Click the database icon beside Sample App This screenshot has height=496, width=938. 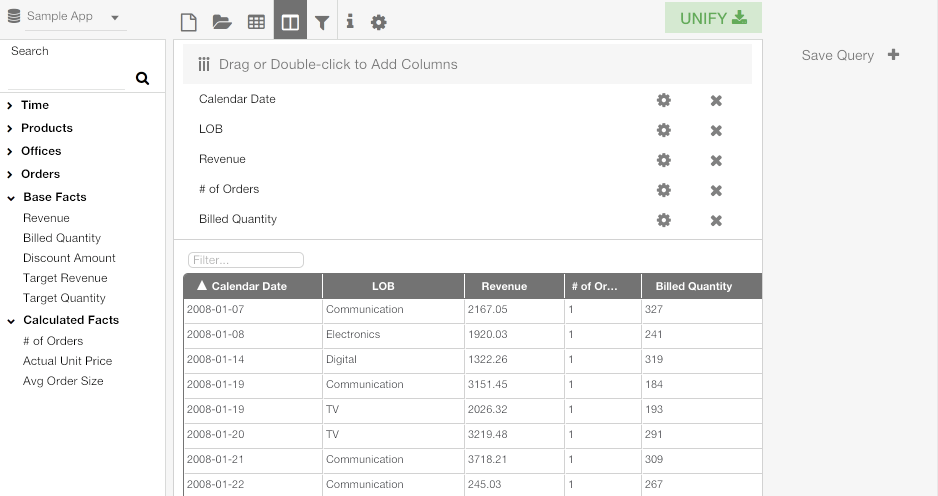[14, 16]
